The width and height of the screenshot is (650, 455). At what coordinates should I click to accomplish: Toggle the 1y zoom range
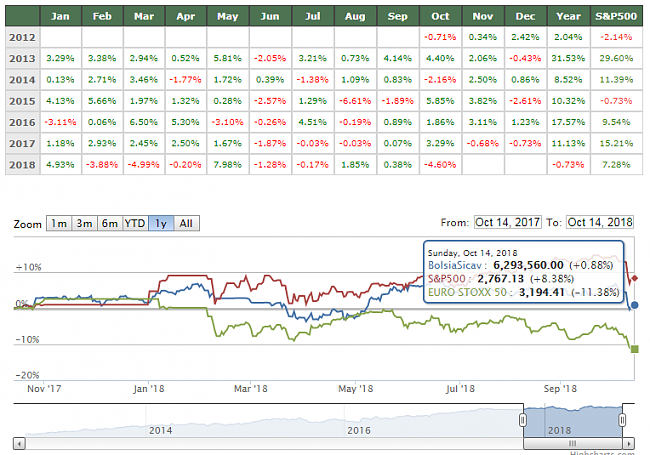(x=160, y=223)
